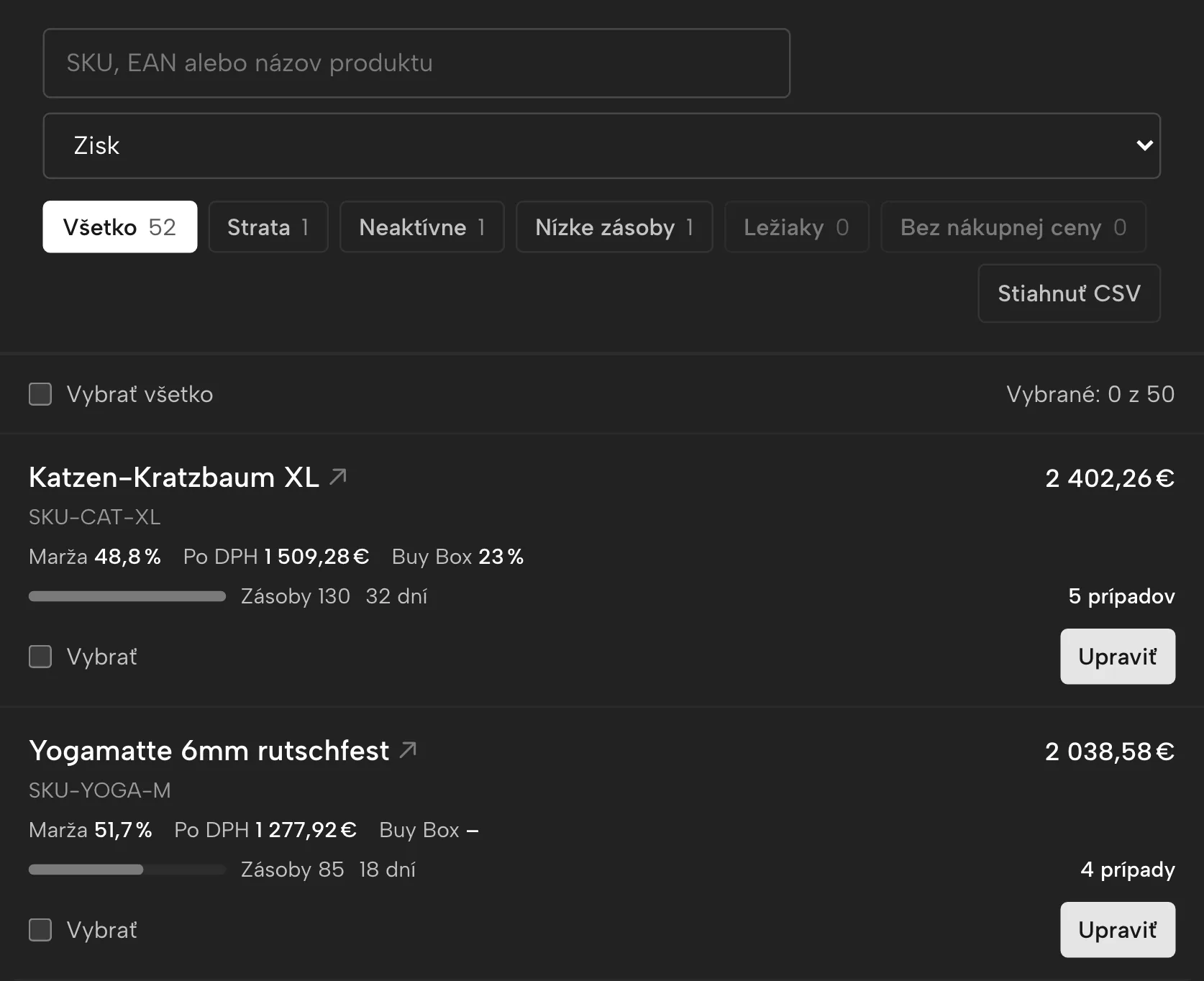The image size is (1204, 981).
Task: Select the 'Bez nákupnej ceny 0' filter
Action: (1013, 227)
